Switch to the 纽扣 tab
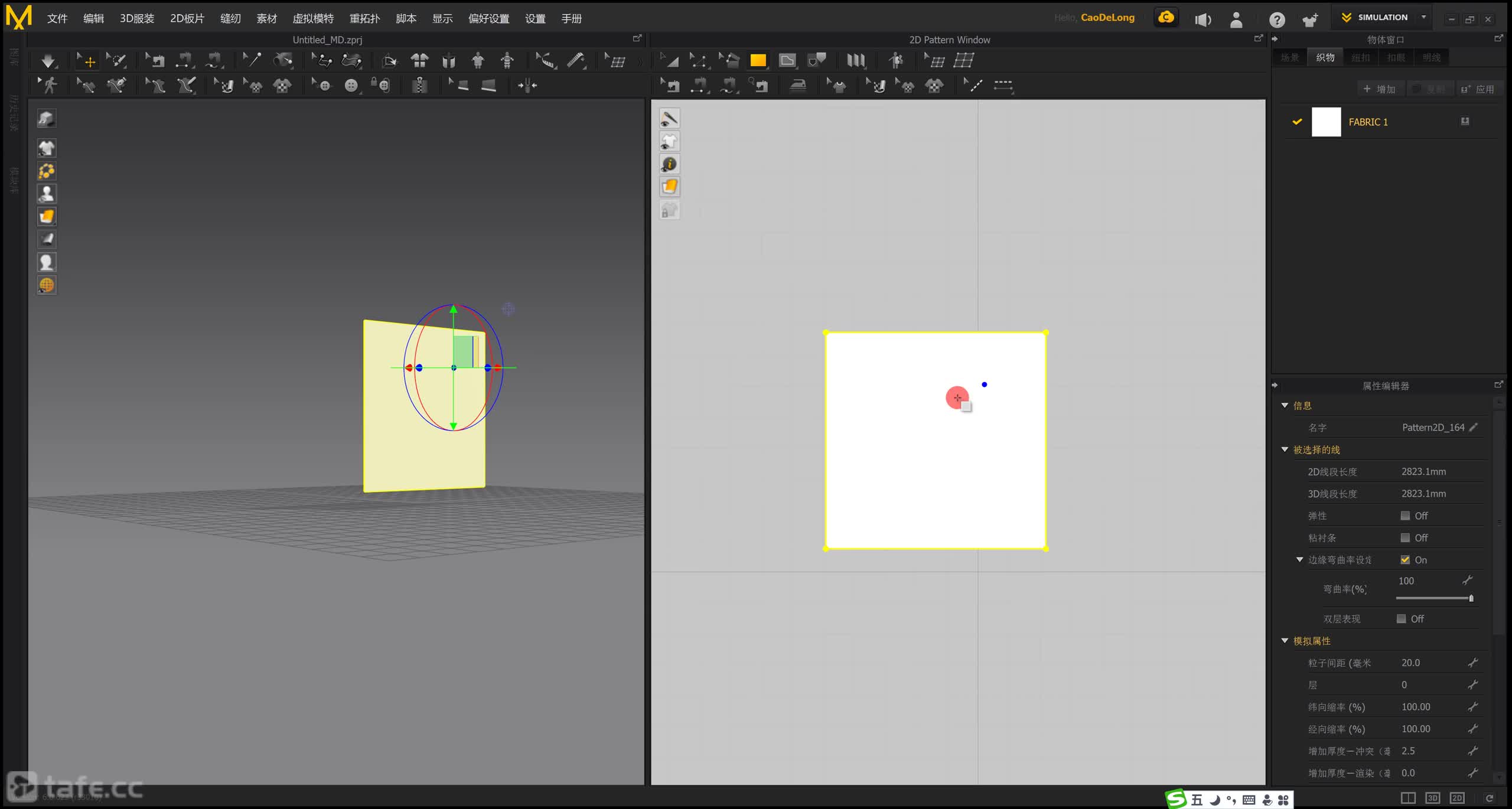1512x809 pixels. (1360, 57)
